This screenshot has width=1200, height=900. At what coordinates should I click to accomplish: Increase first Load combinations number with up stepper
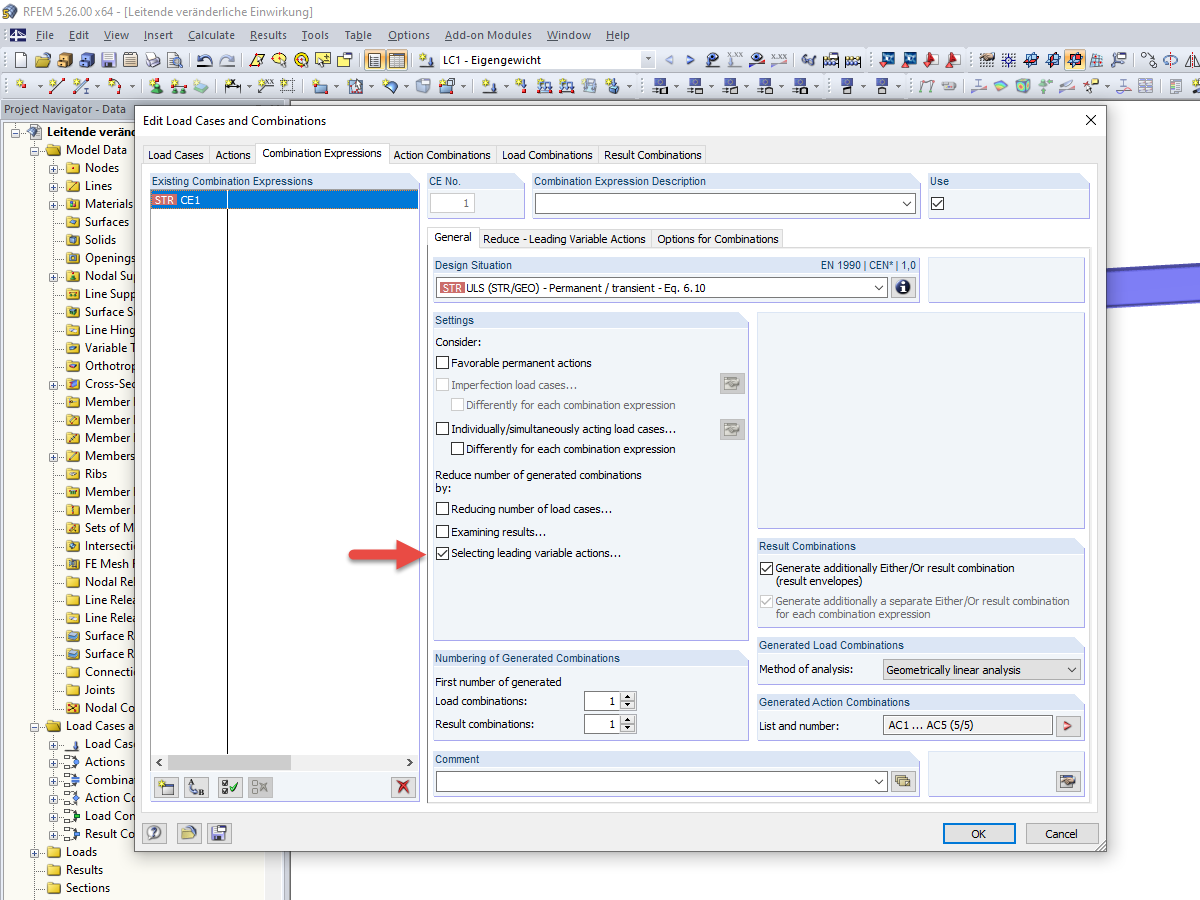pyautogui.click(x=629, y=696)
